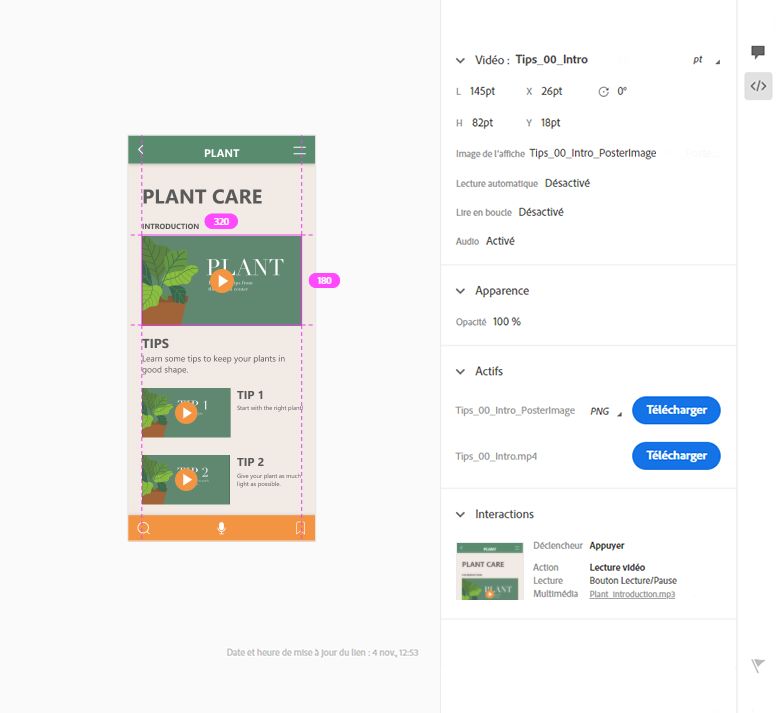The width and height of the screenshot is (776, 713).
Task: Select the 'Learn some tips' description text
Action: tap(214, 364)
